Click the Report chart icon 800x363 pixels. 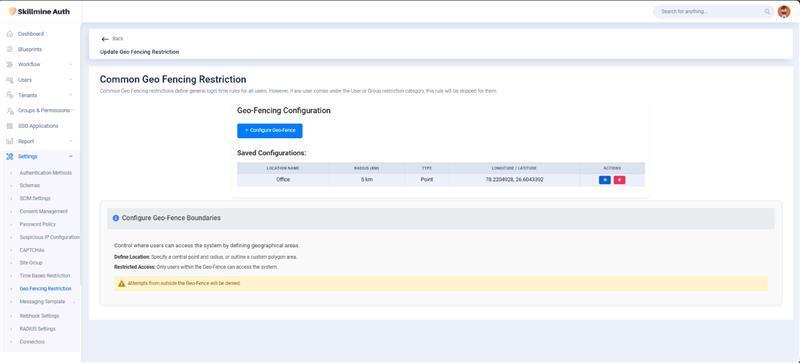pyautogui.click(x=10, y=141)
